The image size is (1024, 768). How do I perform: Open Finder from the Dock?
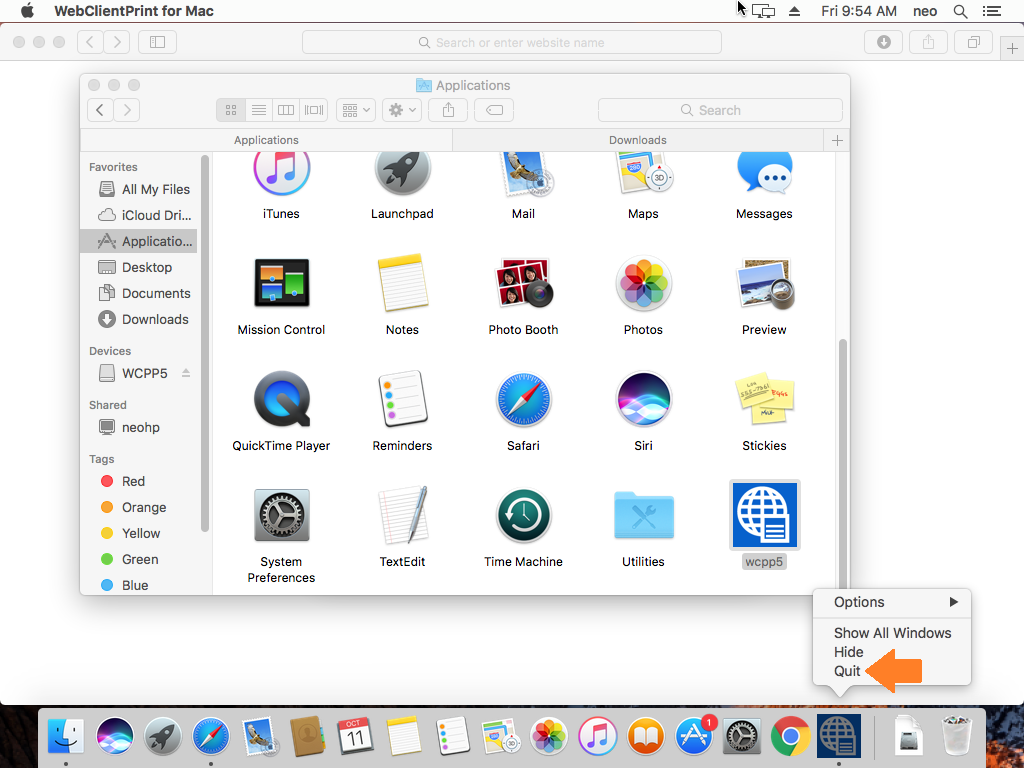[x=66, y=736]
